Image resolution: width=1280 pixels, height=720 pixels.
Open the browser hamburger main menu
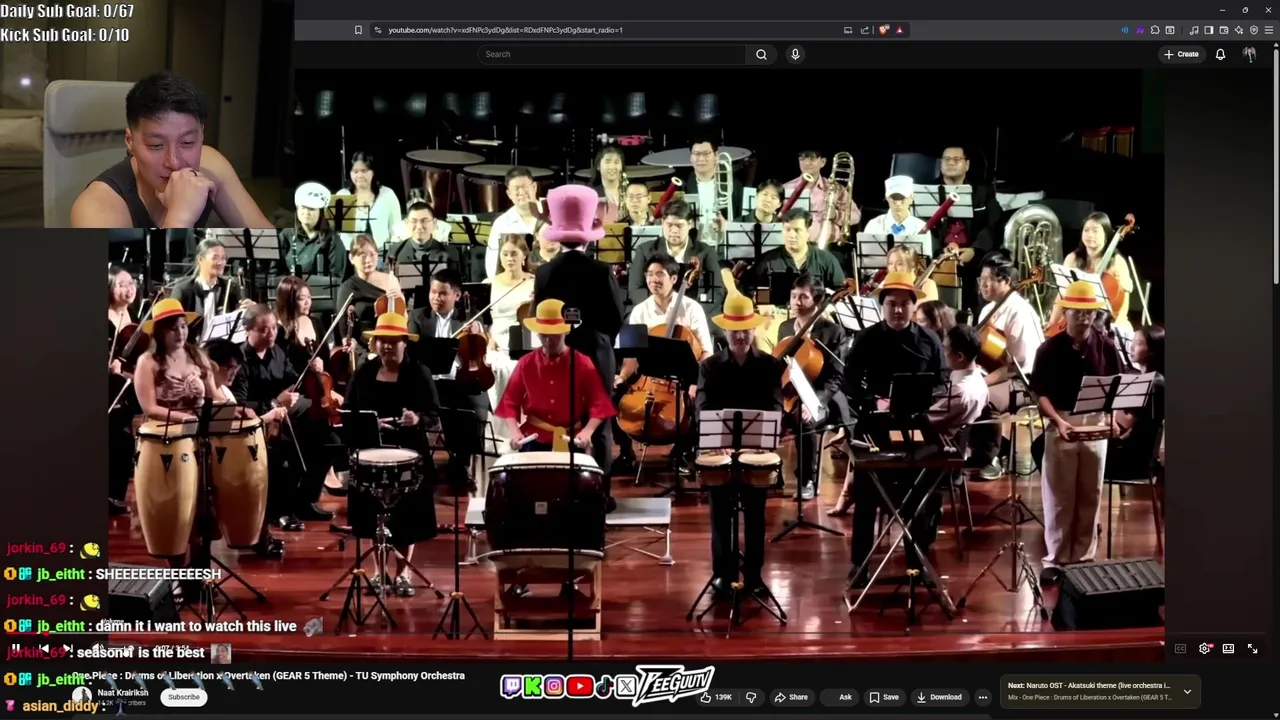[1269, 30]
